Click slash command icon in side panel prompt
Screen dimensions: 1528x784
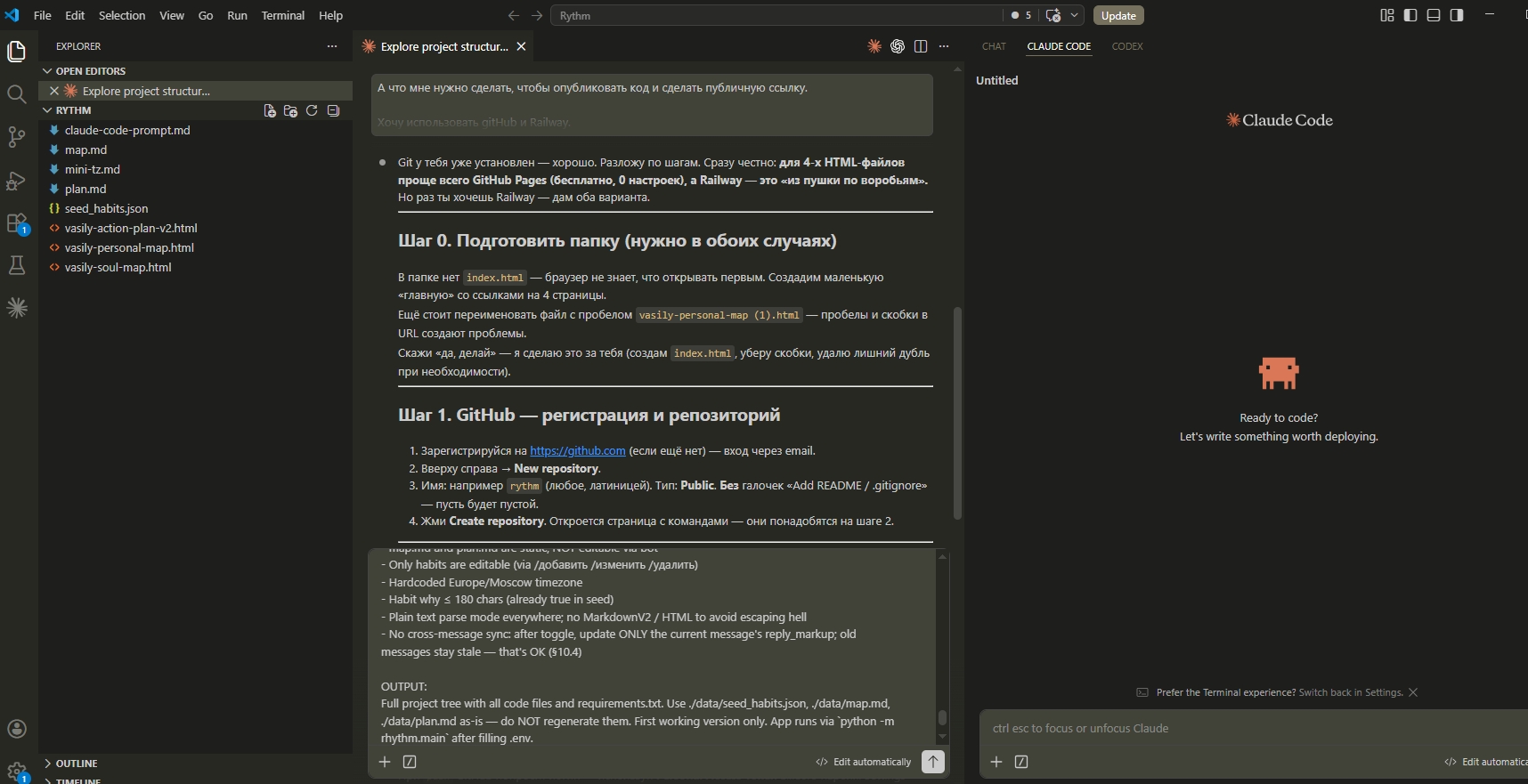tap(1021, 762)
